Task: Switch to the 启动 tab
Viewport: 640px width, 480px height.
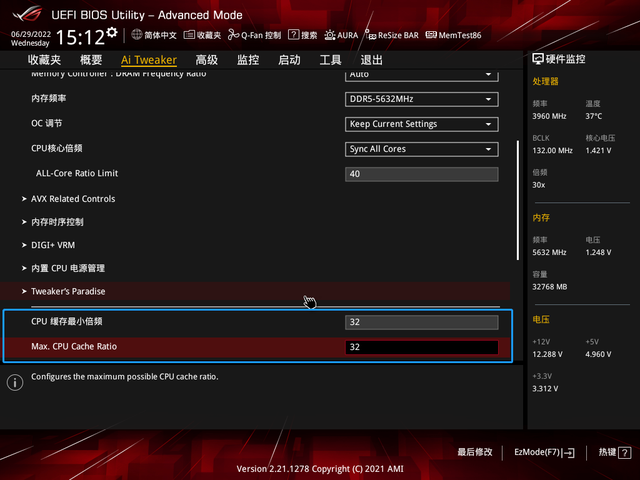Action: (289, 60)
